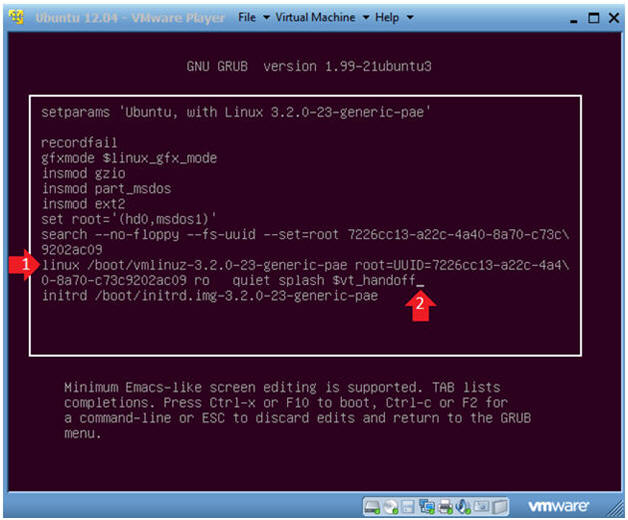Click the 'insmod gzio' line
The height and width of the screenshot is (520, 628).
(84, 173)
